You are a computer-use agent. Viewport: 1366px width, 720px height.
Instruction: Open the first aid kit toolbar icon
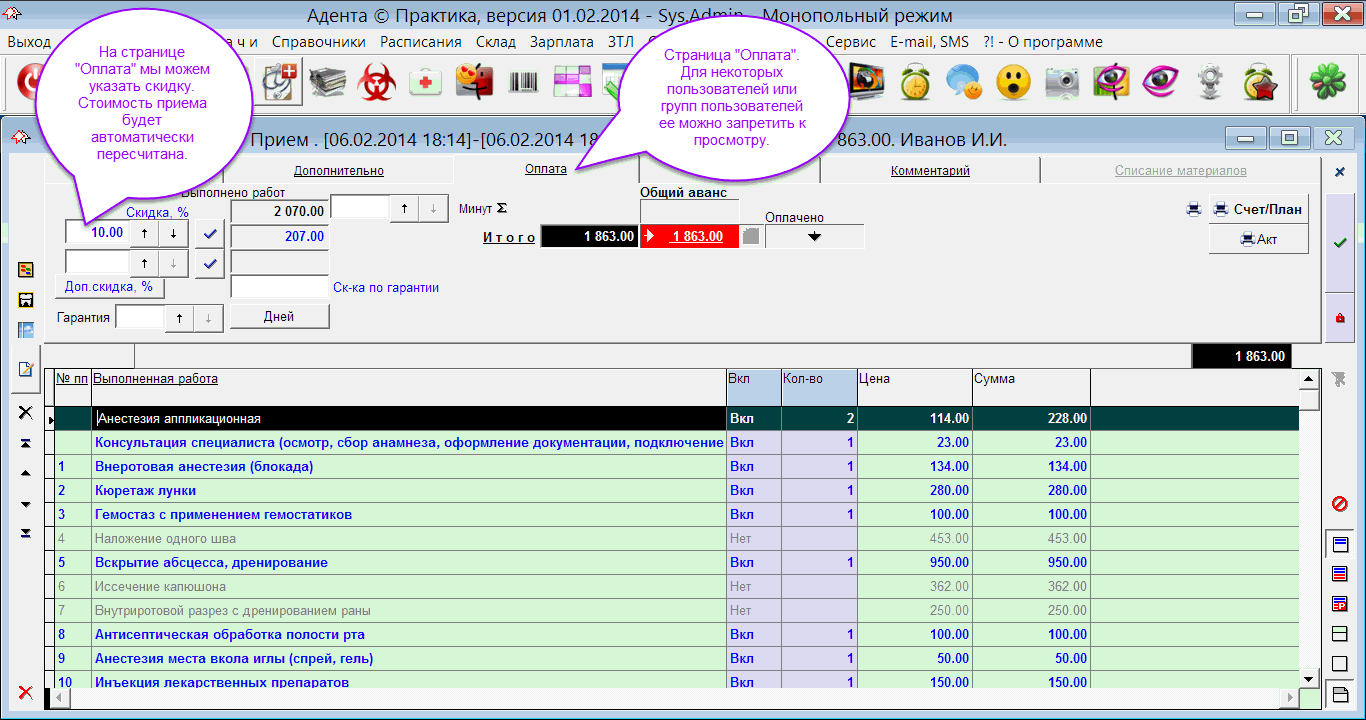426,82
